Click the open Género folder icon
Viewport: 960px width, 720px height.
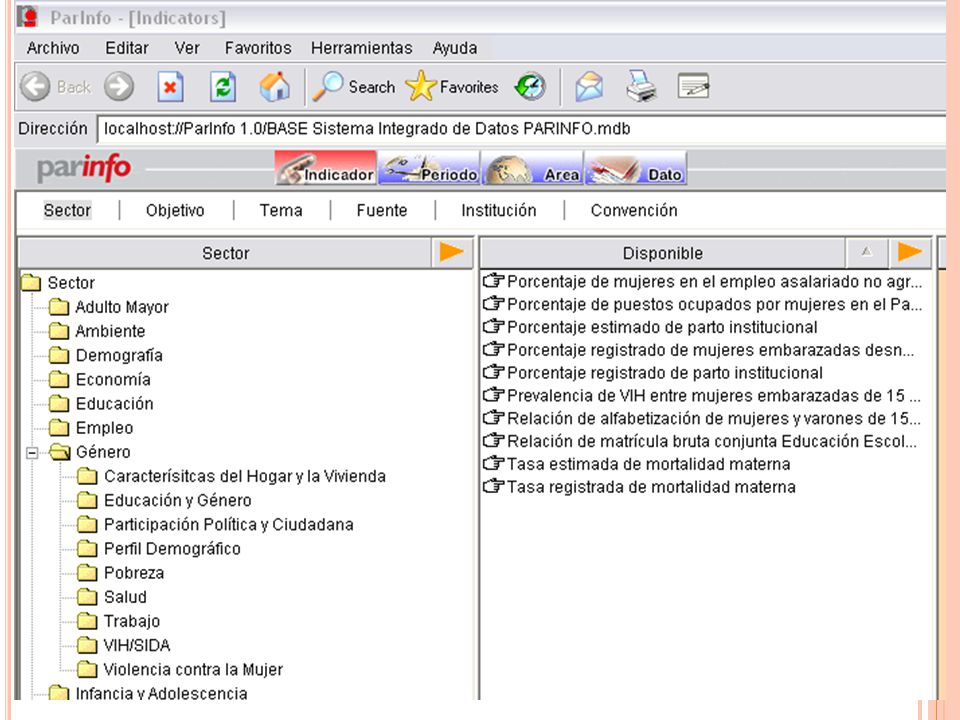[x=60, y=452]
